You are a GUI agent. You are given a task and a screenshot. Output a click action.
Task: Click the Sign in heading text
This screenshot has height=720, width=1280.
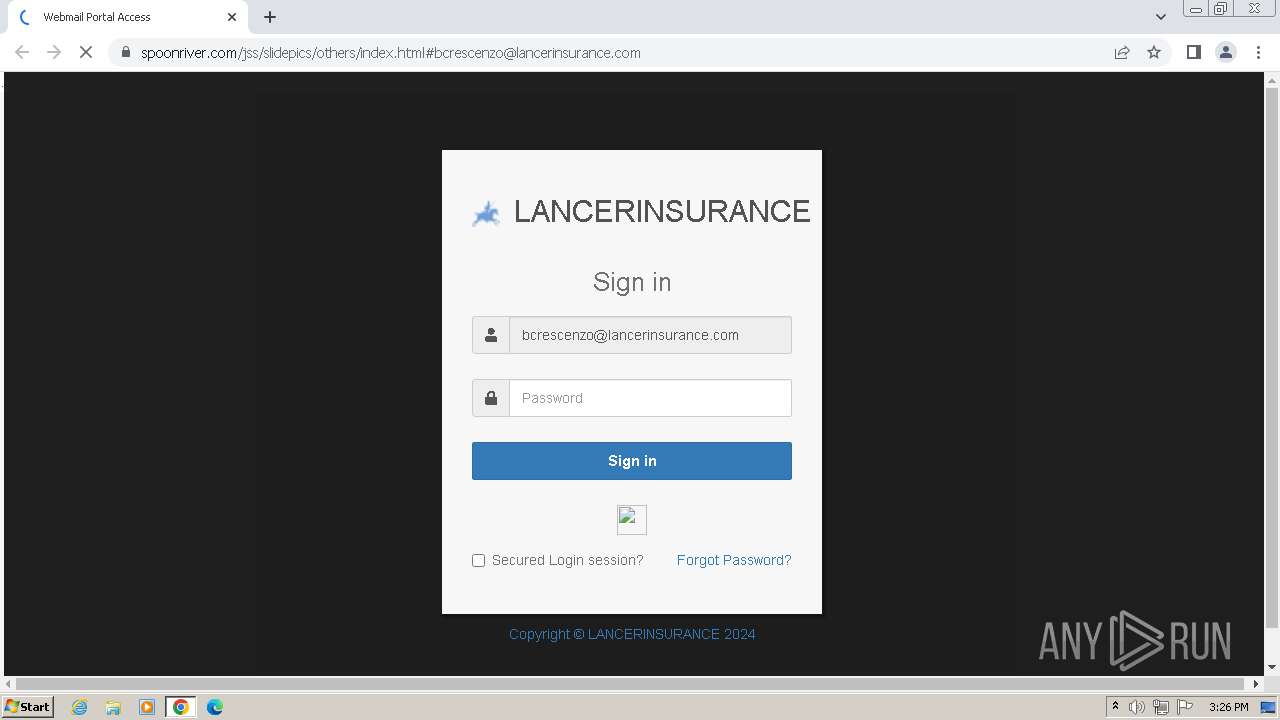point(632,282)
